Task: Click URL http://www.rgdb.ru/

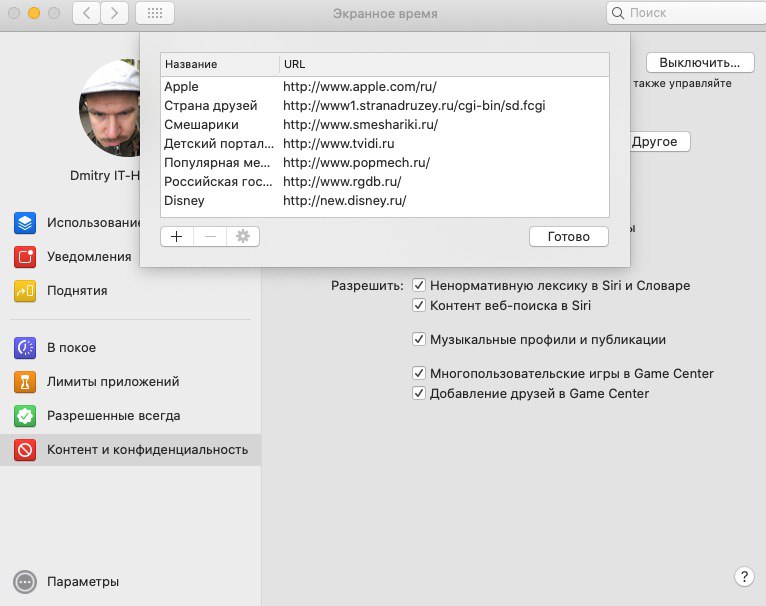Action: pyautogui.click(x=342, y=182)
